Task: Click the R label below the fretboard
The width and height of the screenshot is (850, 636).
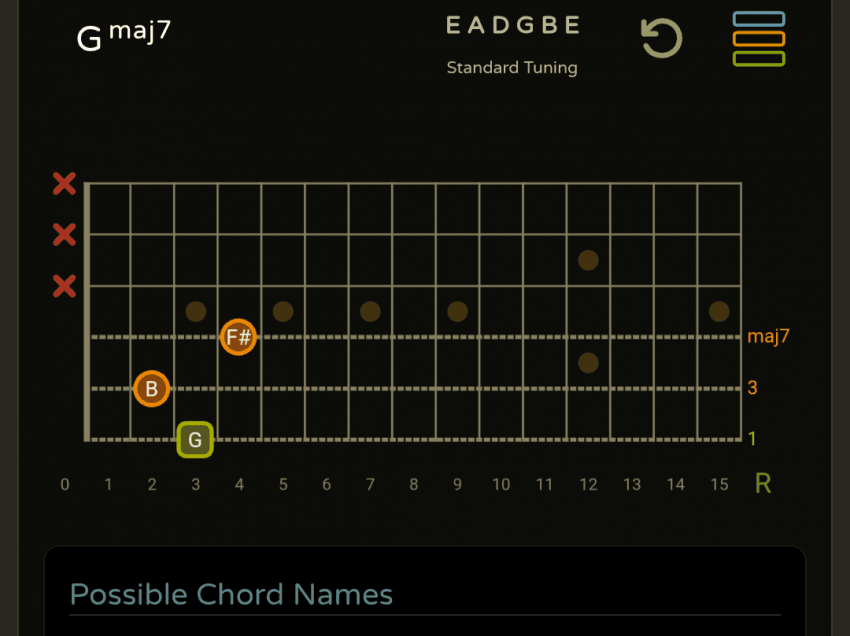Action: pyautogui.click(x=763, y=484)
